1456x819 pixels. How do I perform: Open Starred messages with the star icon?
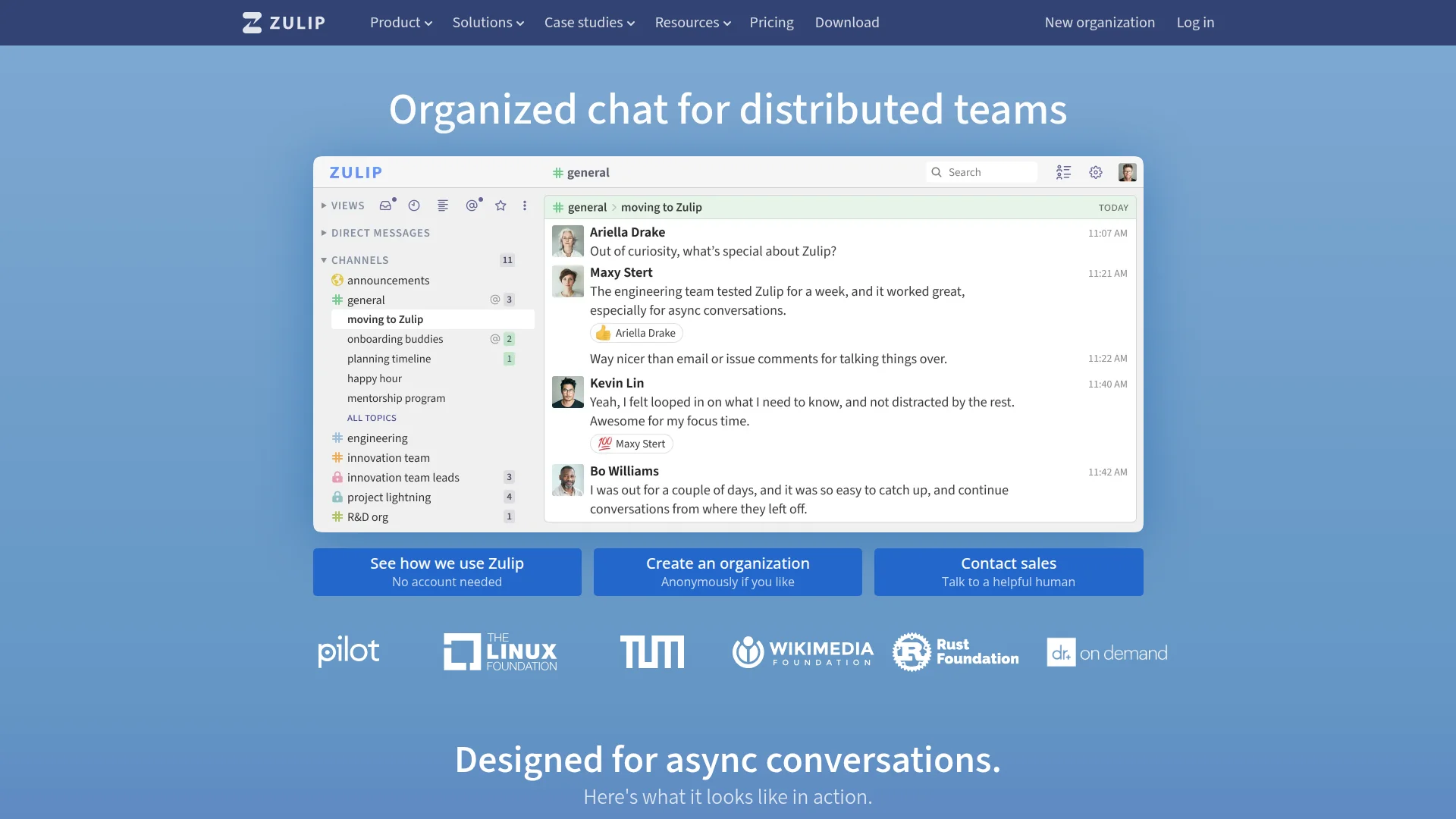[x=500, y=206]
